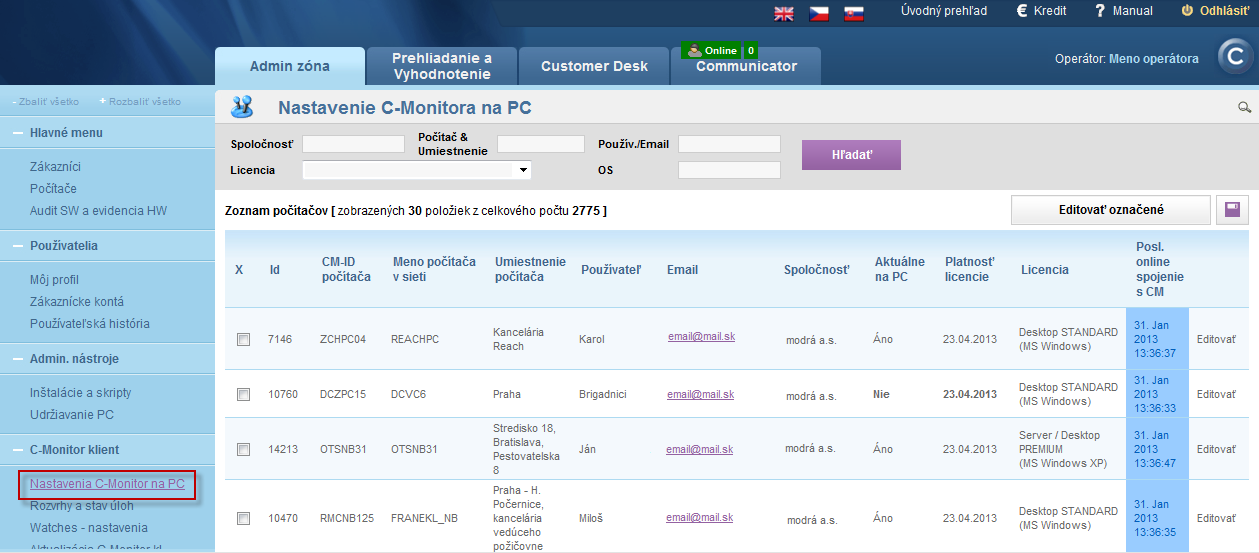Switch language to Czech flag
Screen dimensions: 1259x553
point(819,13)
